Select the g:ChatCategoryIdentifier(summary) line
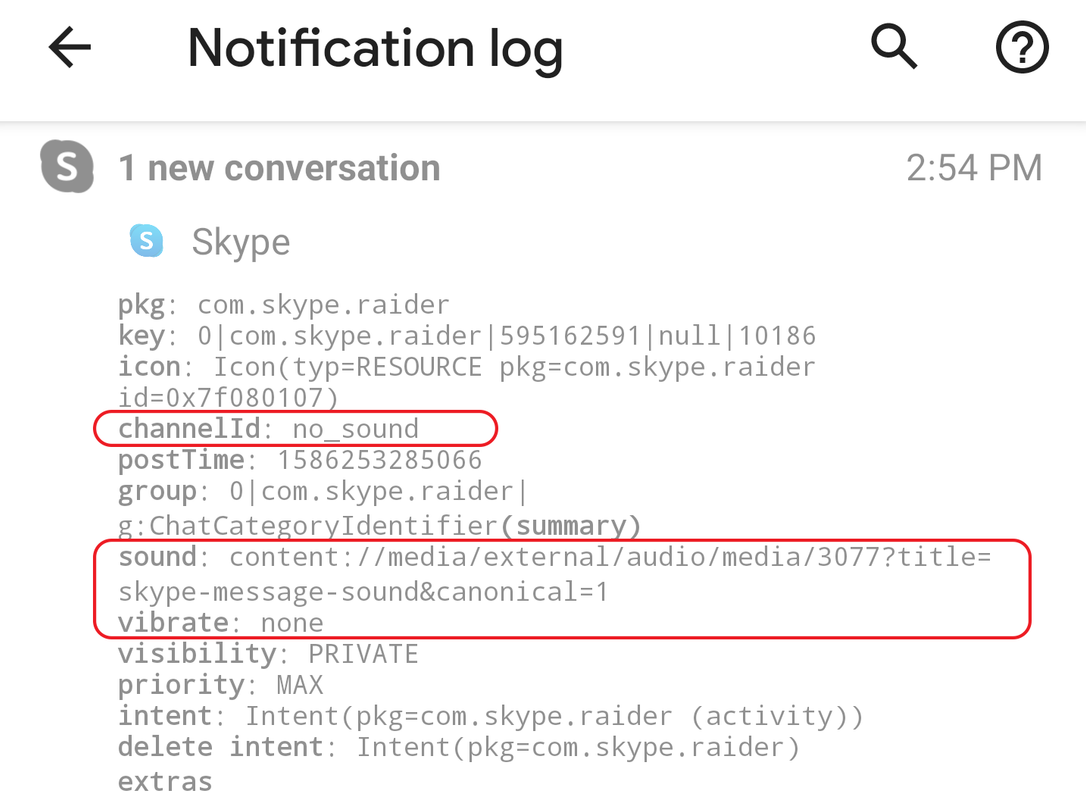This screenshot has width=1086, height=800. click(380, 526)
